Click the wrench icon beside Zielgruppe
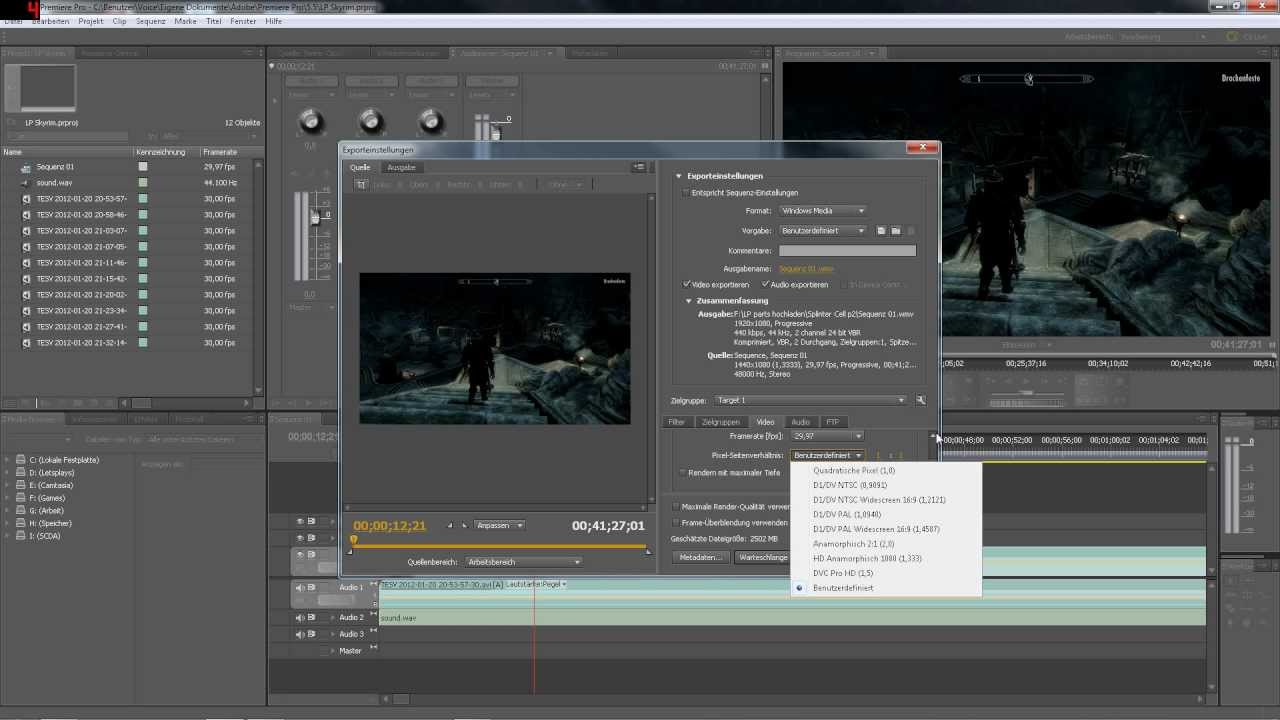Screen dimensions: 1280x720 coord(921,400)
